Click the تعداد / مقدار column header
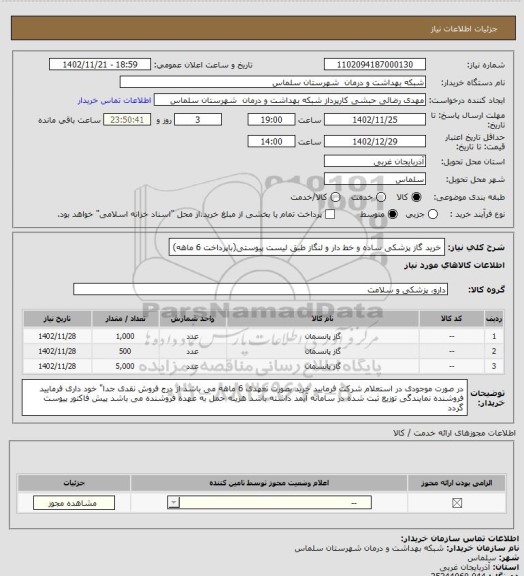Image resolution: width=524 pixels, height=576 pixels. 125,318
